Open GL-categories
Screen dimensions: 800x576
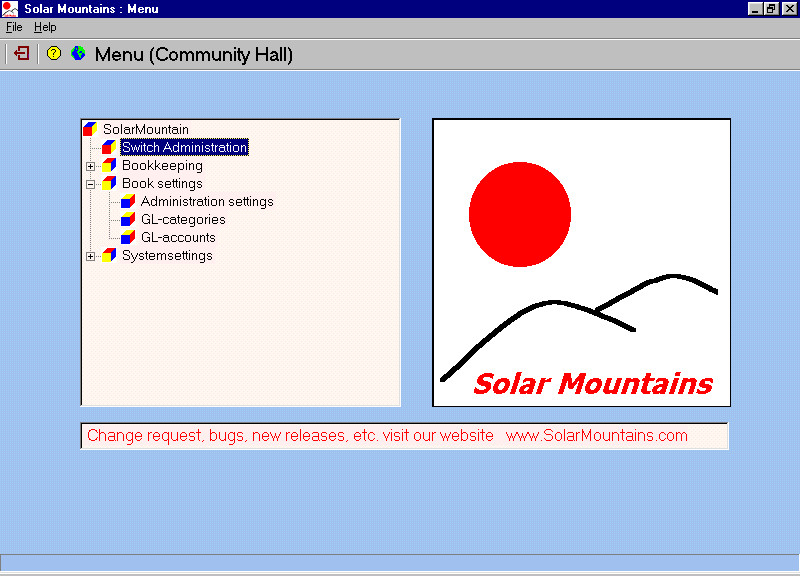point(183,219)
